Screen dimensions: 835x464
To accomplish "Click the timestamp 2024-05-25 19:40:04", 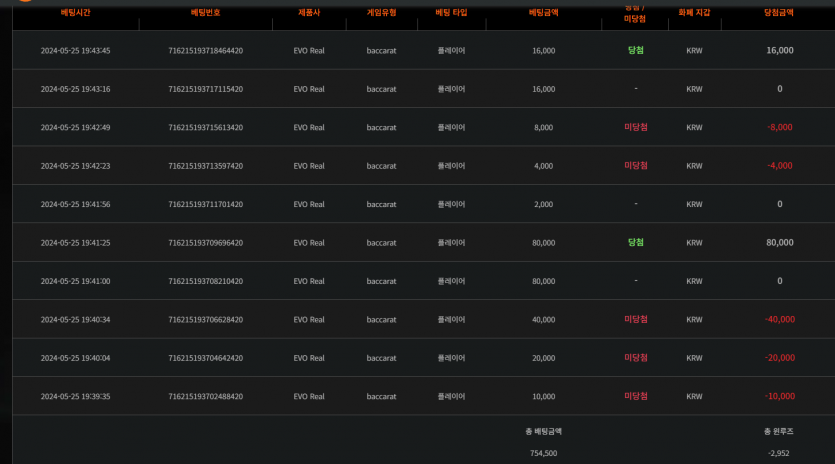I will coord(76,358).
